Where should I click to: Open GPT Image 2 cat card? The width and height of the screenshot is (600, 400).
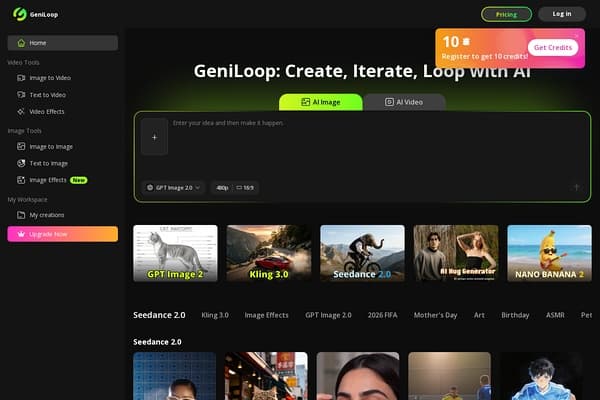[x=175, y=253]
